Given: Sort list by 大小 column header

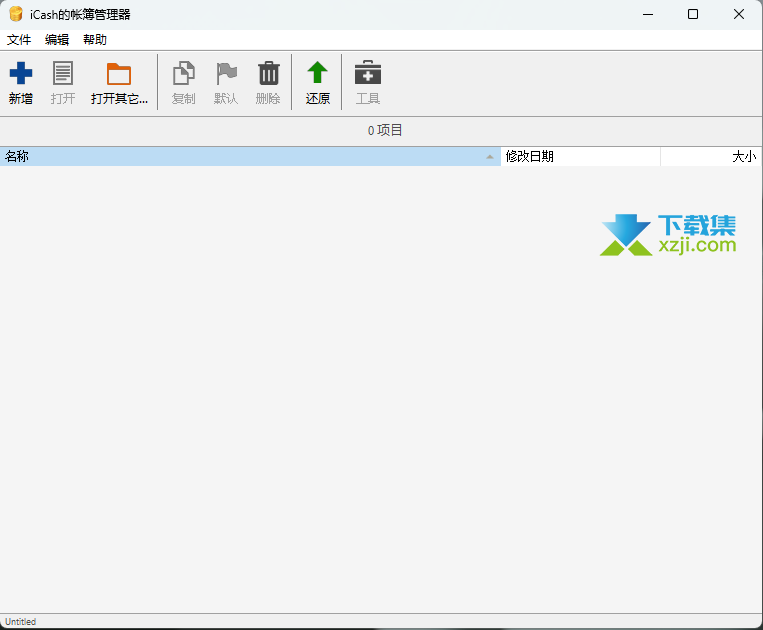Looking at the screenshot, I should pos(711,156).
